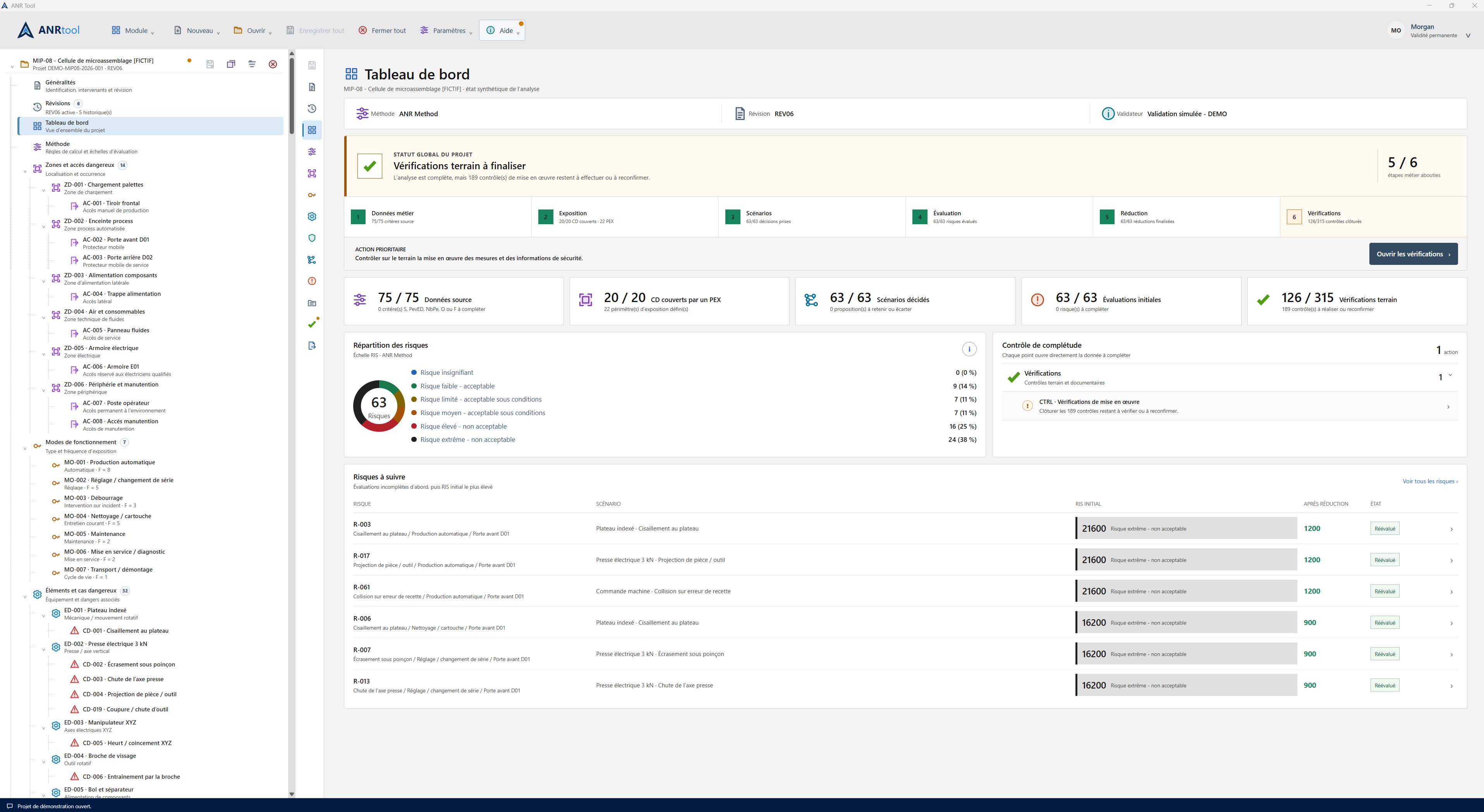Collapse the Éléments et cas dangereux node
The height and width of the screenshot is (812, 1484).
pos(25,597)
